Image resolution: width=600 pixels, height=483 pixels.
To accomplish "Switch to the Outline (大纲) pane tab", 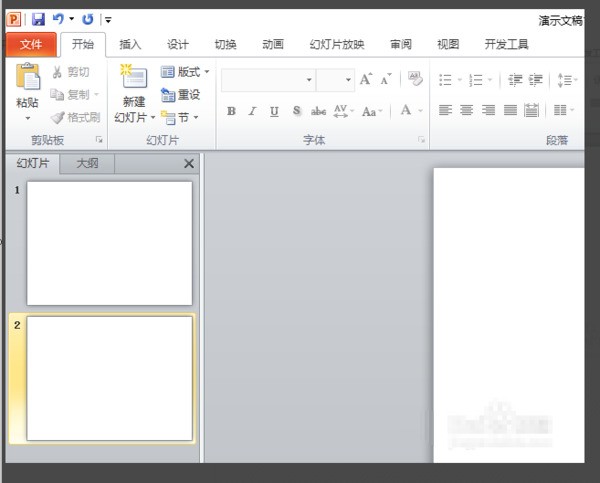I will pyautogui.click(x=88, y=163).
